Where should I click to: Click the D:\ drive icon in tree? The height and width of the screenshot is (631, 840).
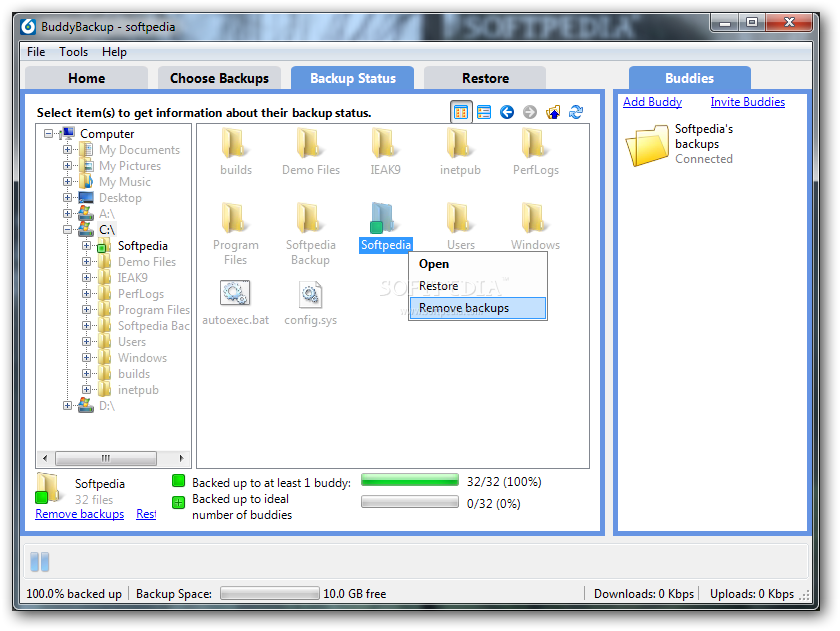pyautogui.click(x=86, y=405)
